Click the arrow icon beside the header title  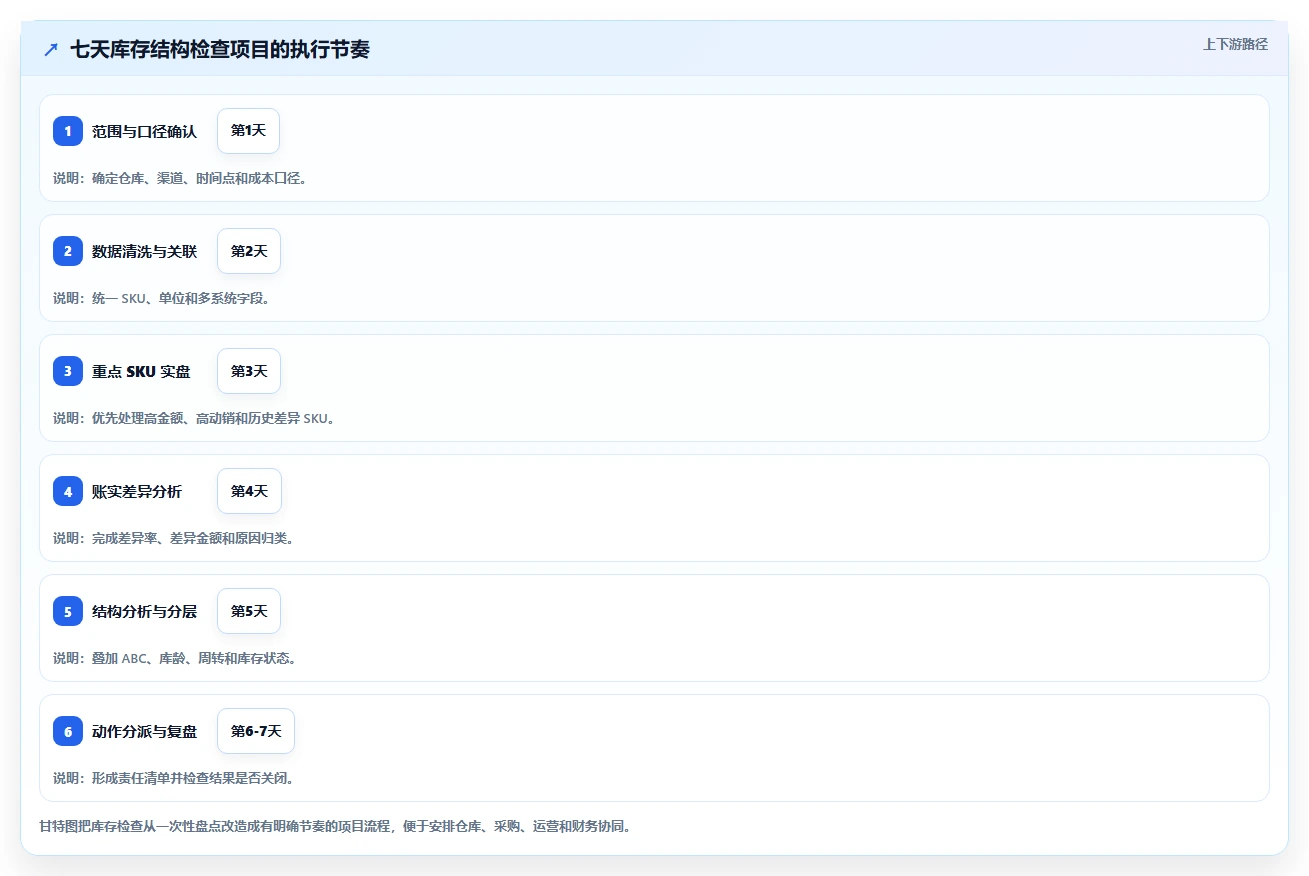51,49
